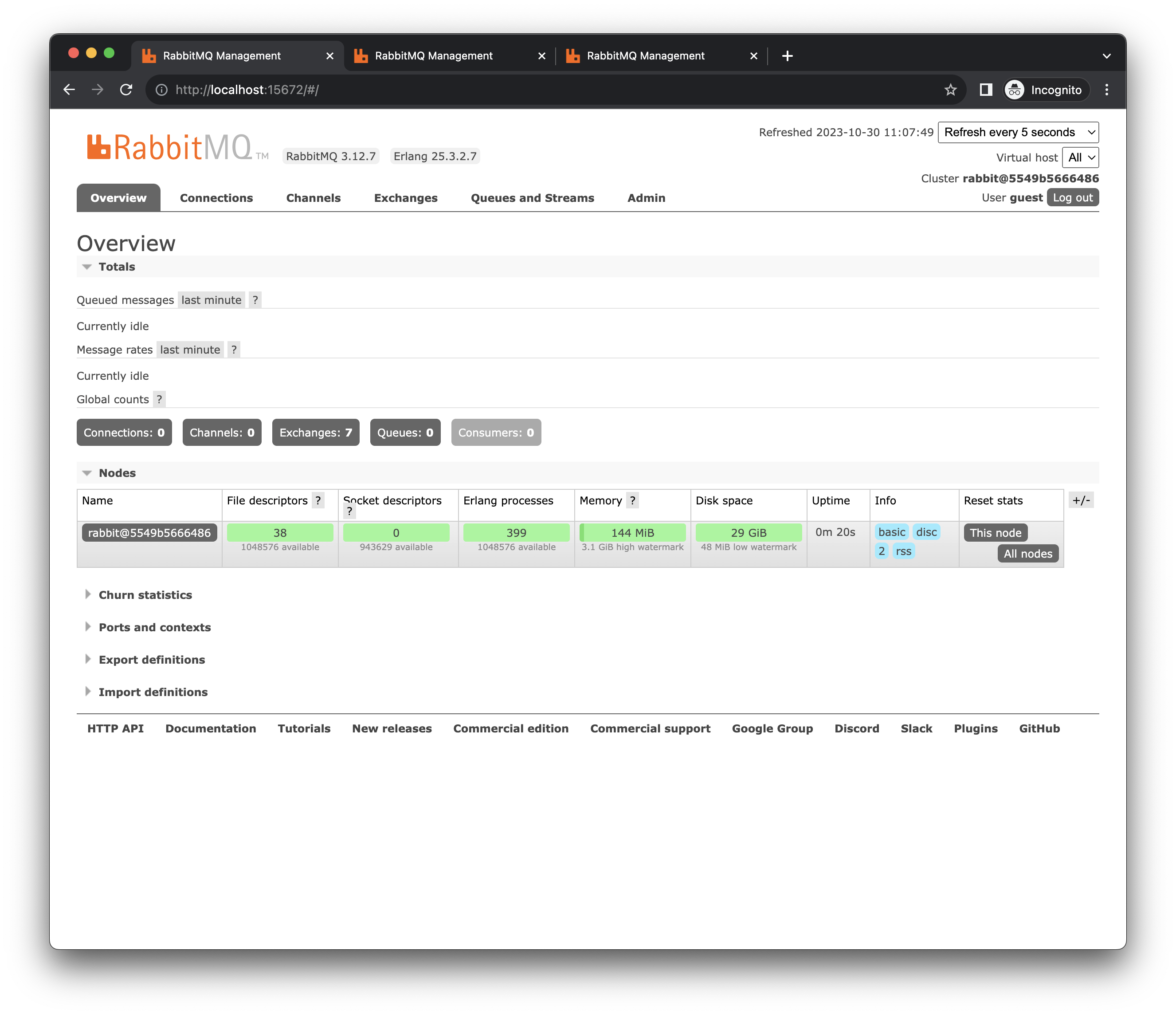Bookmark this page with the star icon
The height and width of the screenshot is (1015, 1176).
pos(951,90)
